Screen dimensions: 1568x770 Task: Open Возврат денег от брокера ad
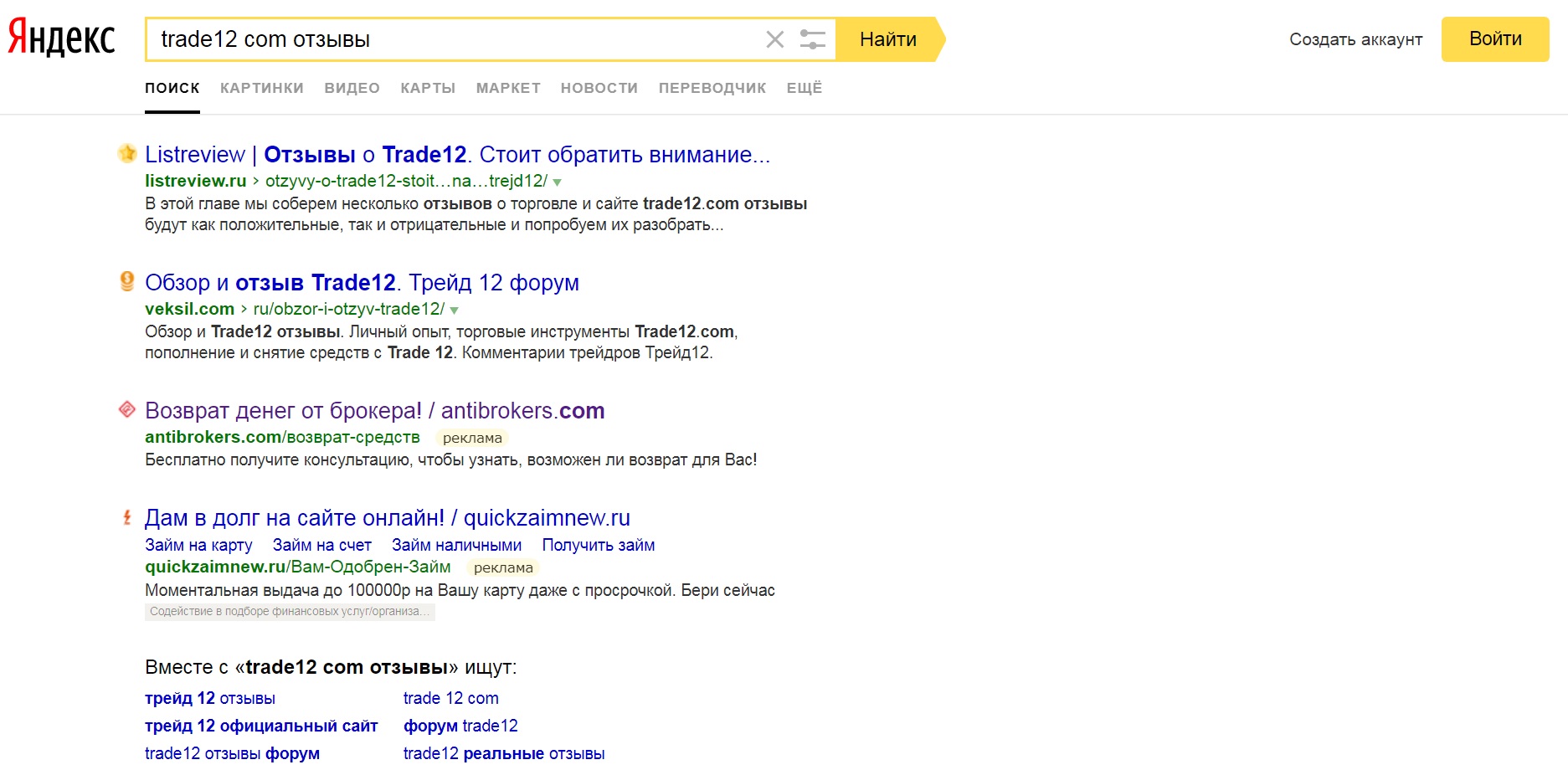tap(374, 411)
